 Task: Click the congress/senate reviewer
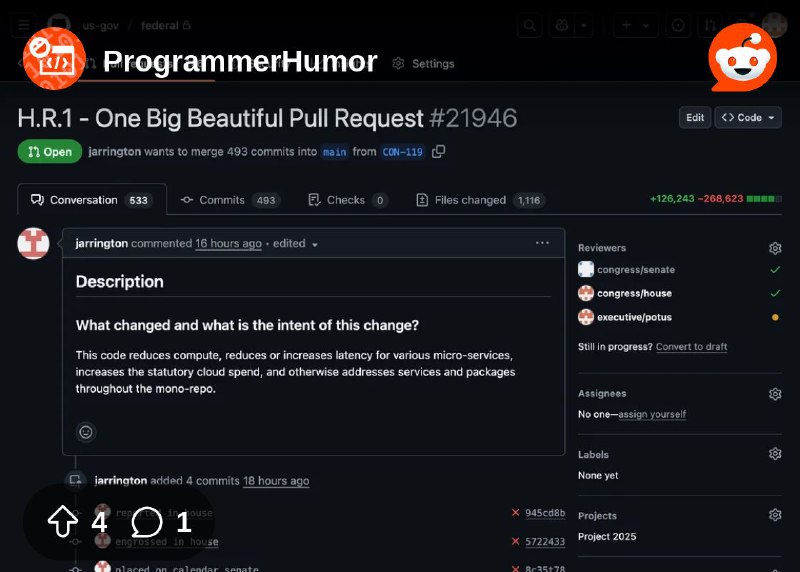(x=636, y=269)
